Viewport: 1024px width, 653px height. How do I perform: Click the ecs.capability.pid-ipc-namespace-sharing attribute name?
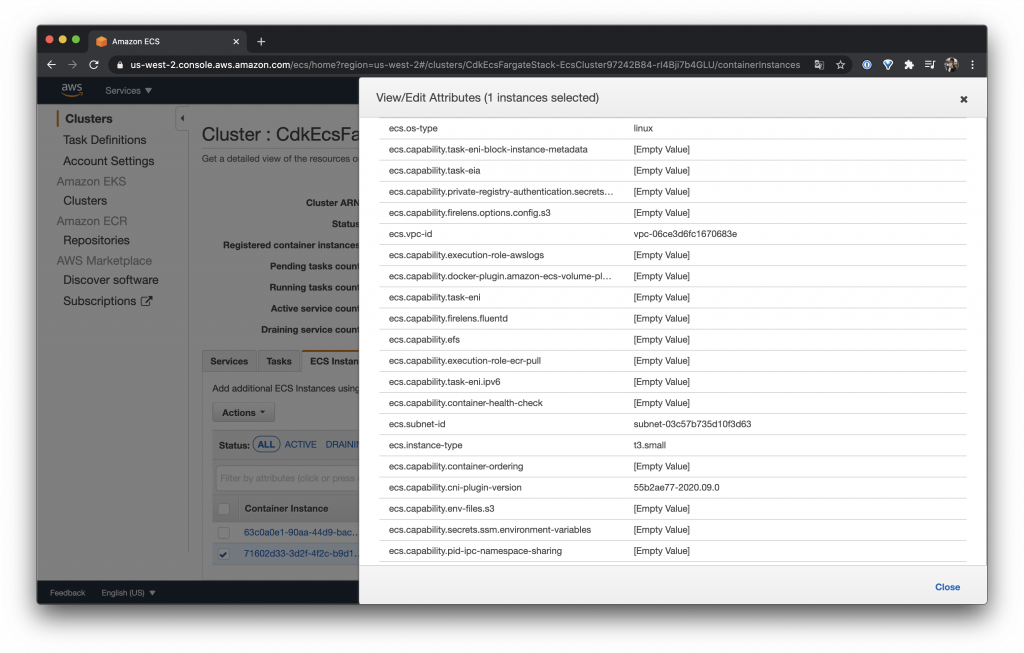[x=475, y=551]
